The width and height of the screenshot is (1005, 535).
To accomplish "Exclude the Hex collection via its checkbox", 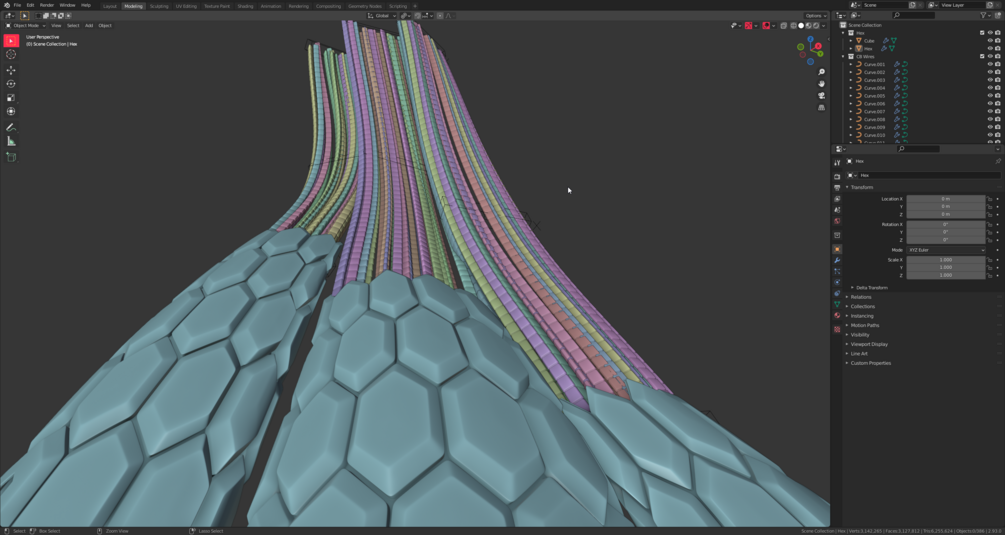I will [x=982, y=33].
